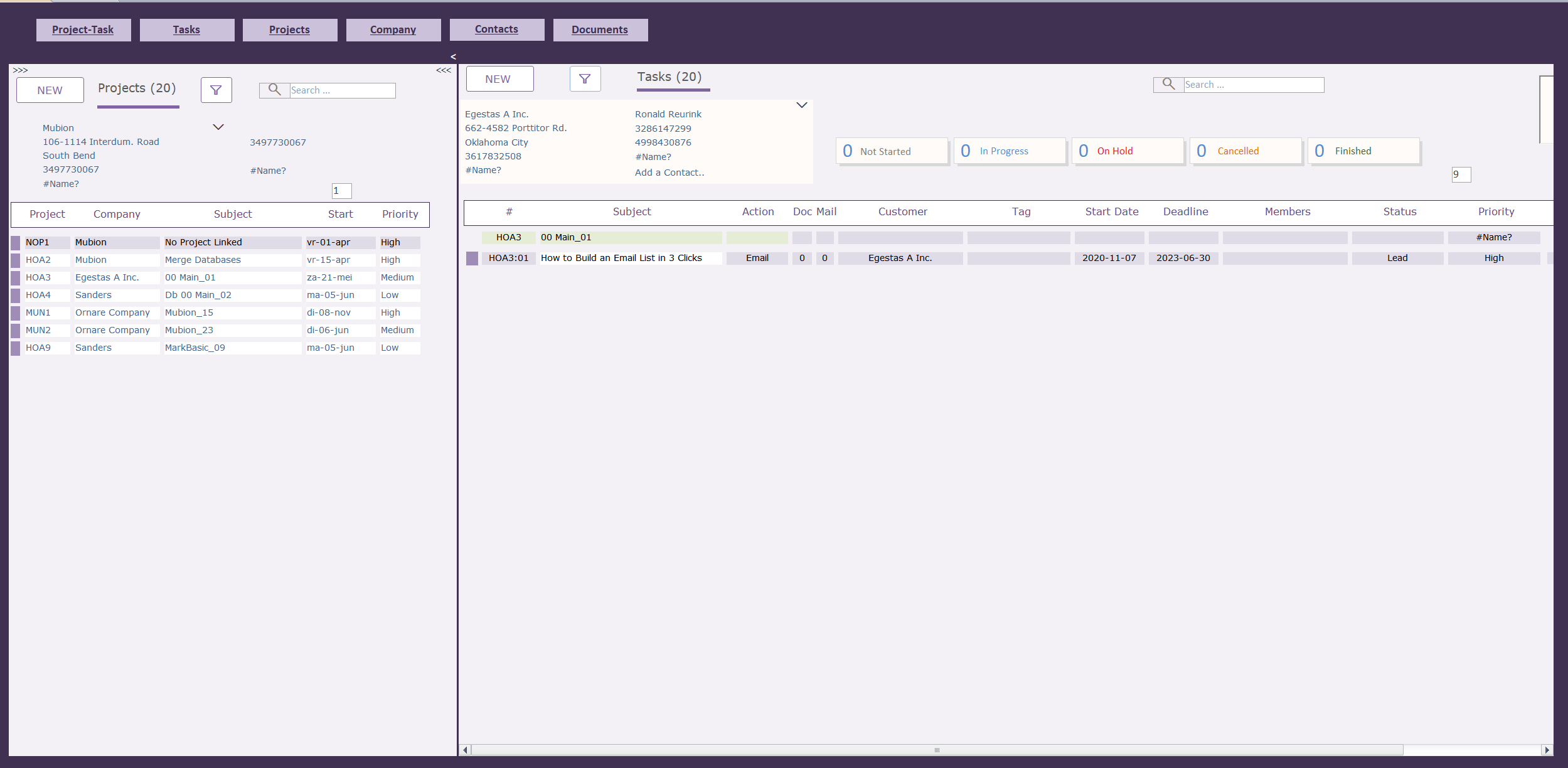Click Sanders company in HOA4 row
The width and height of the screenshot is (1568, 768).
pyautogui.click(x=117, y=295)
